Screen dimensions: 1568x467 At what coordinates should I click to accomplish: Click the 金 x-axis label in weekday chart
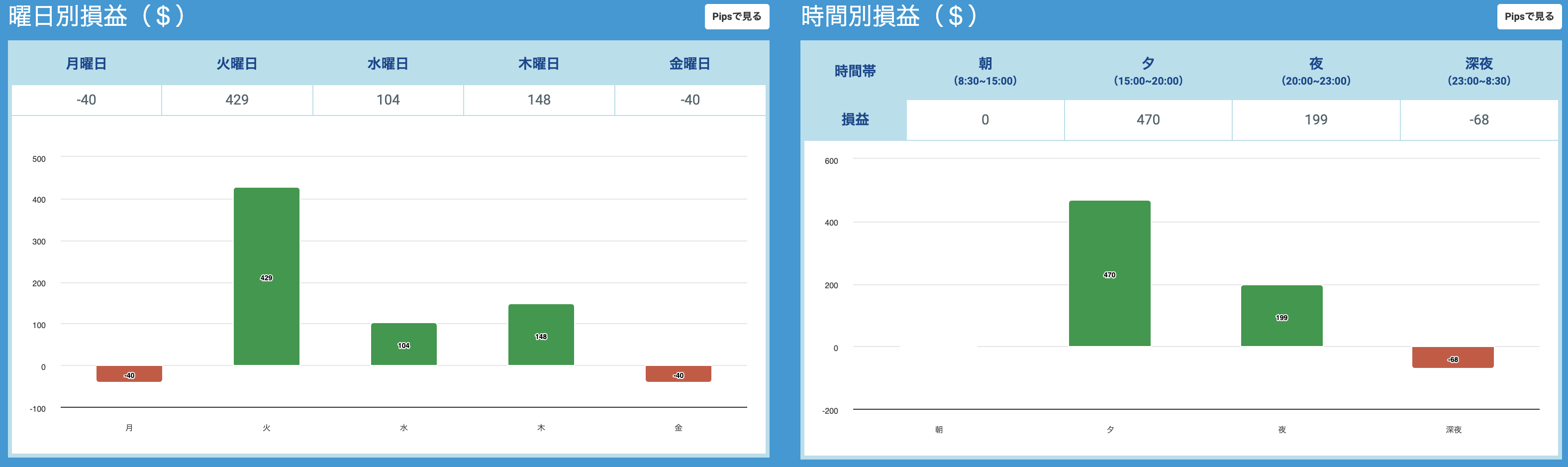point(679,428)
